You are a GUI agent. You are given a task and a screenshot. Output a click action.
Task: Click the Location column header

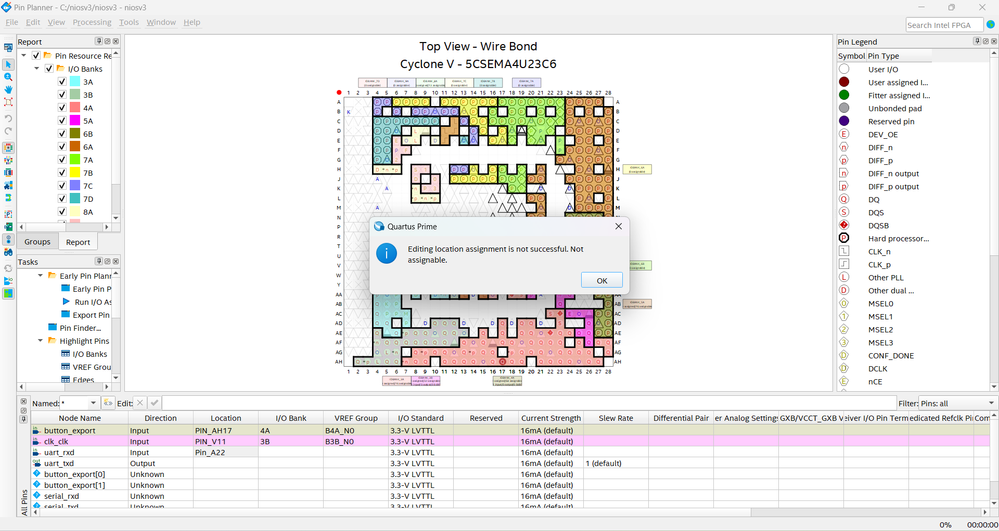(226, 418)
